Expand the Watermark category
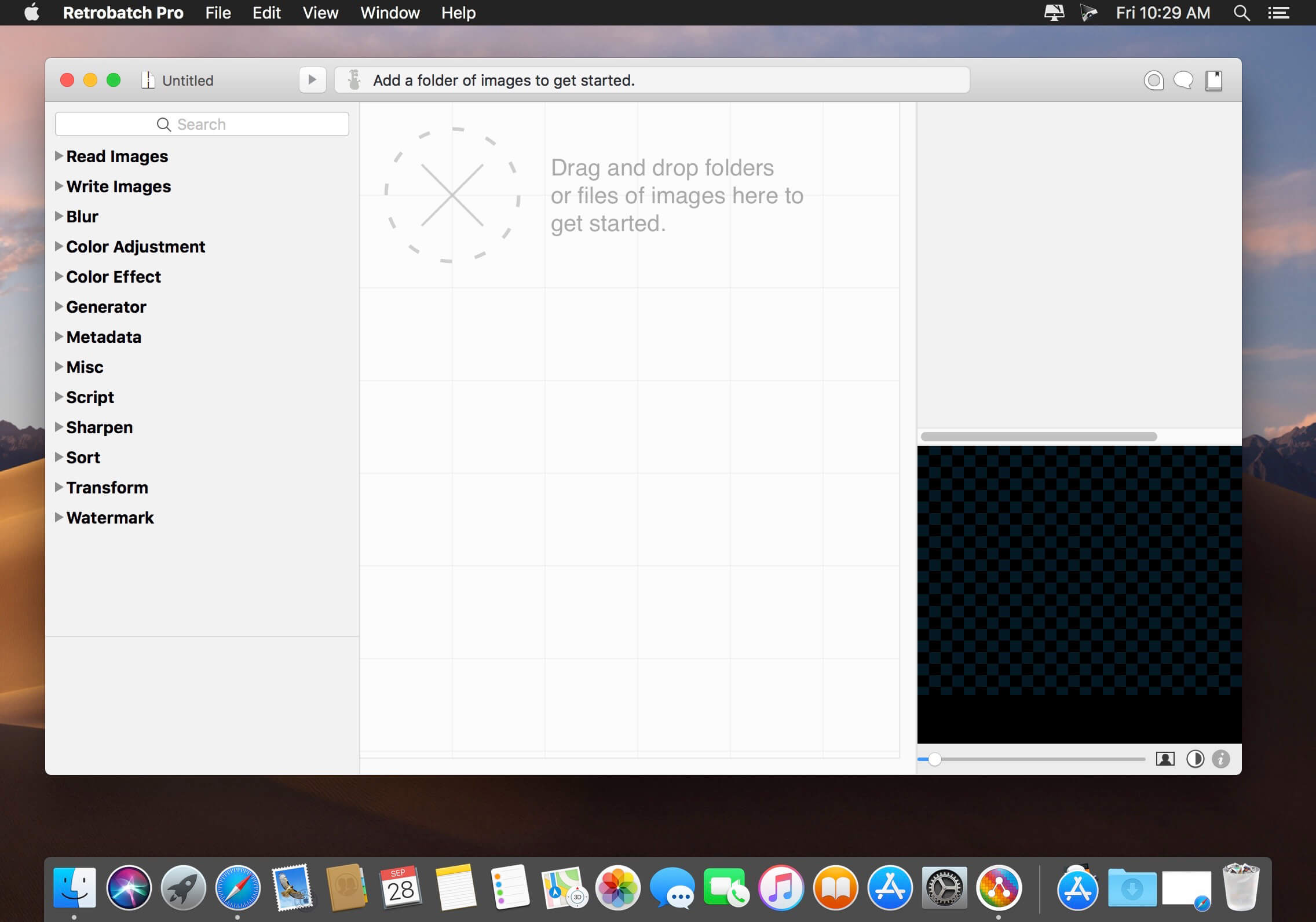The image size is (1316, 922). point(59,517)
